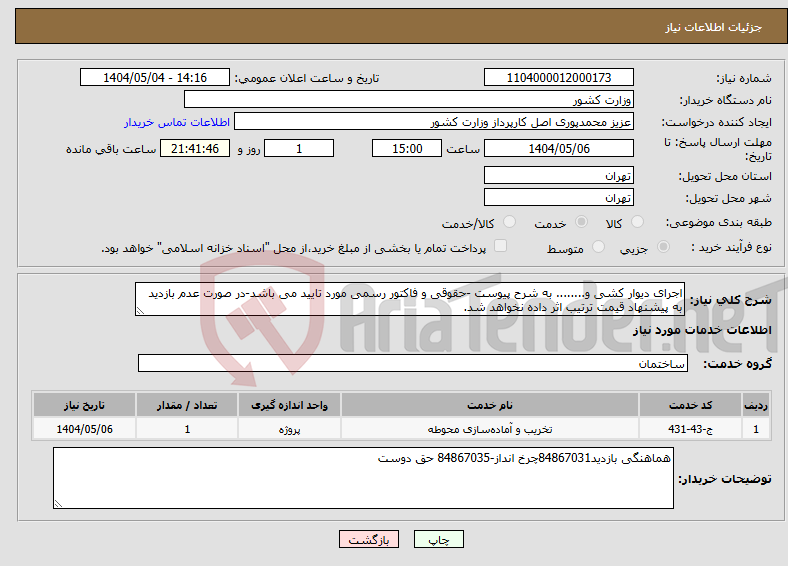Click the تاریخ نیاز column header
The width and height of the screenshot is (788, 566).
(x=84, y=405)
